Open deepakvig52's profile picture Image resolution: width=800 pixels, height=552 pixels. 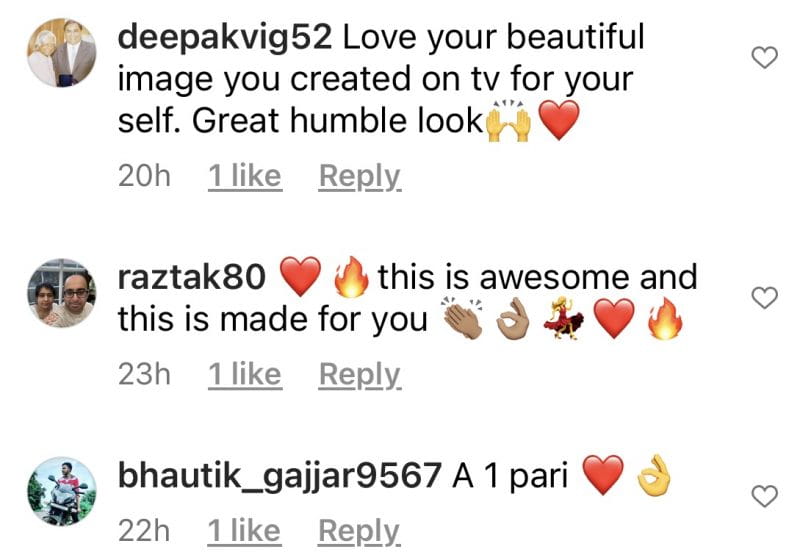(x=61, y=53)
